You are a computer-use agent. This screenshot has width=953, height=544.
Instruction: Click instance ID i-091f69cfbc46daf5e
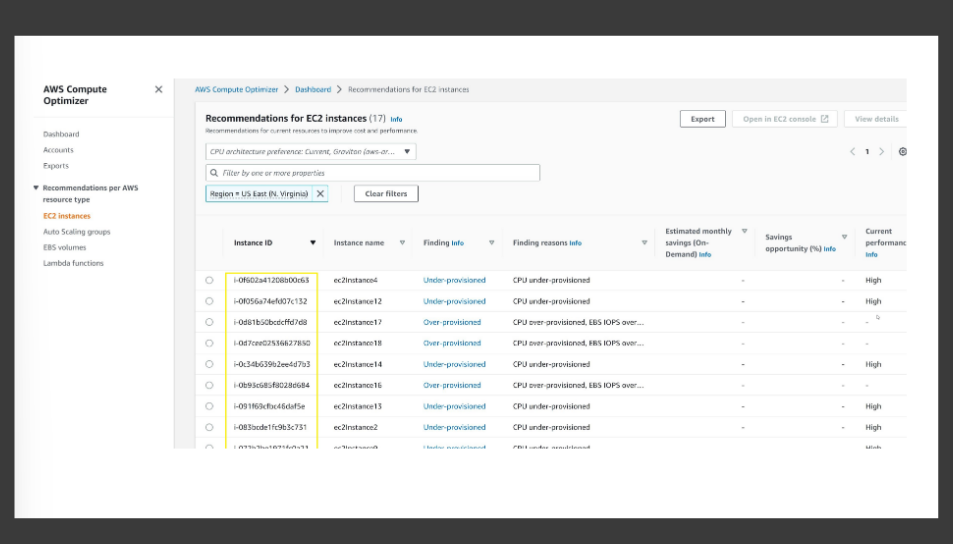click(269, 406)
